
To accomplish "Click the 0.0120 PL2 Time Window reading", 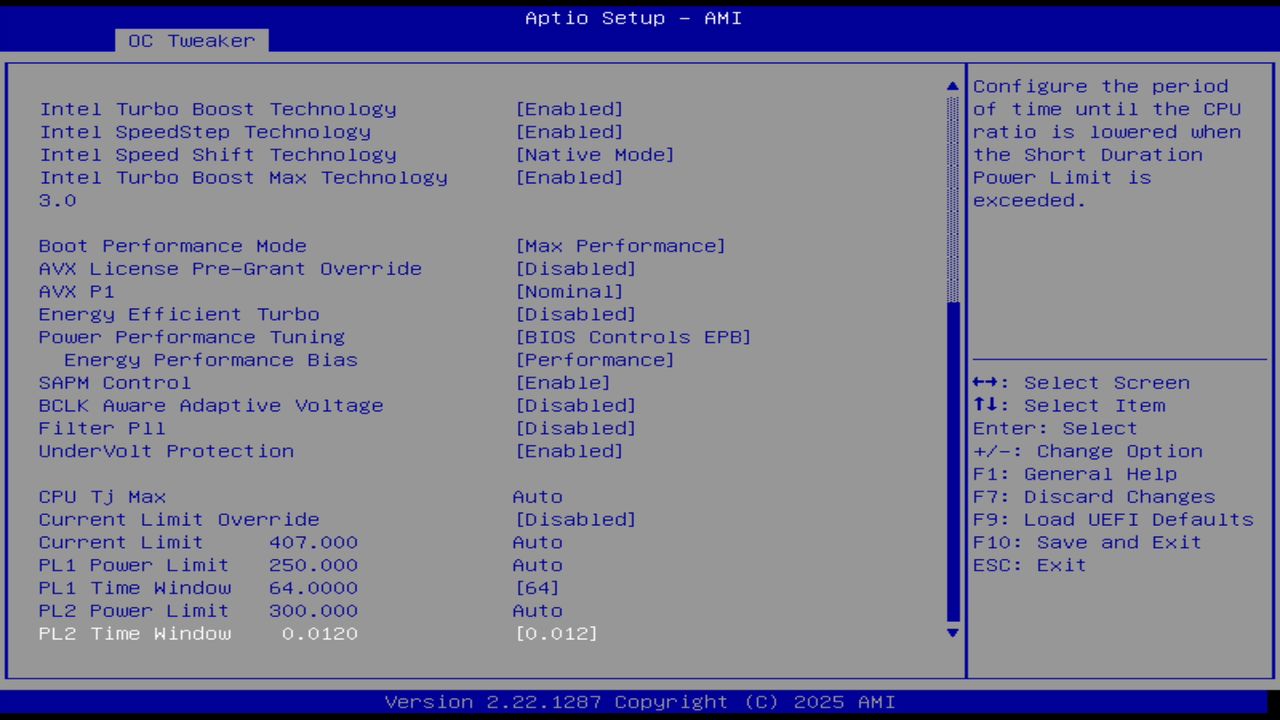I will 320,634.
